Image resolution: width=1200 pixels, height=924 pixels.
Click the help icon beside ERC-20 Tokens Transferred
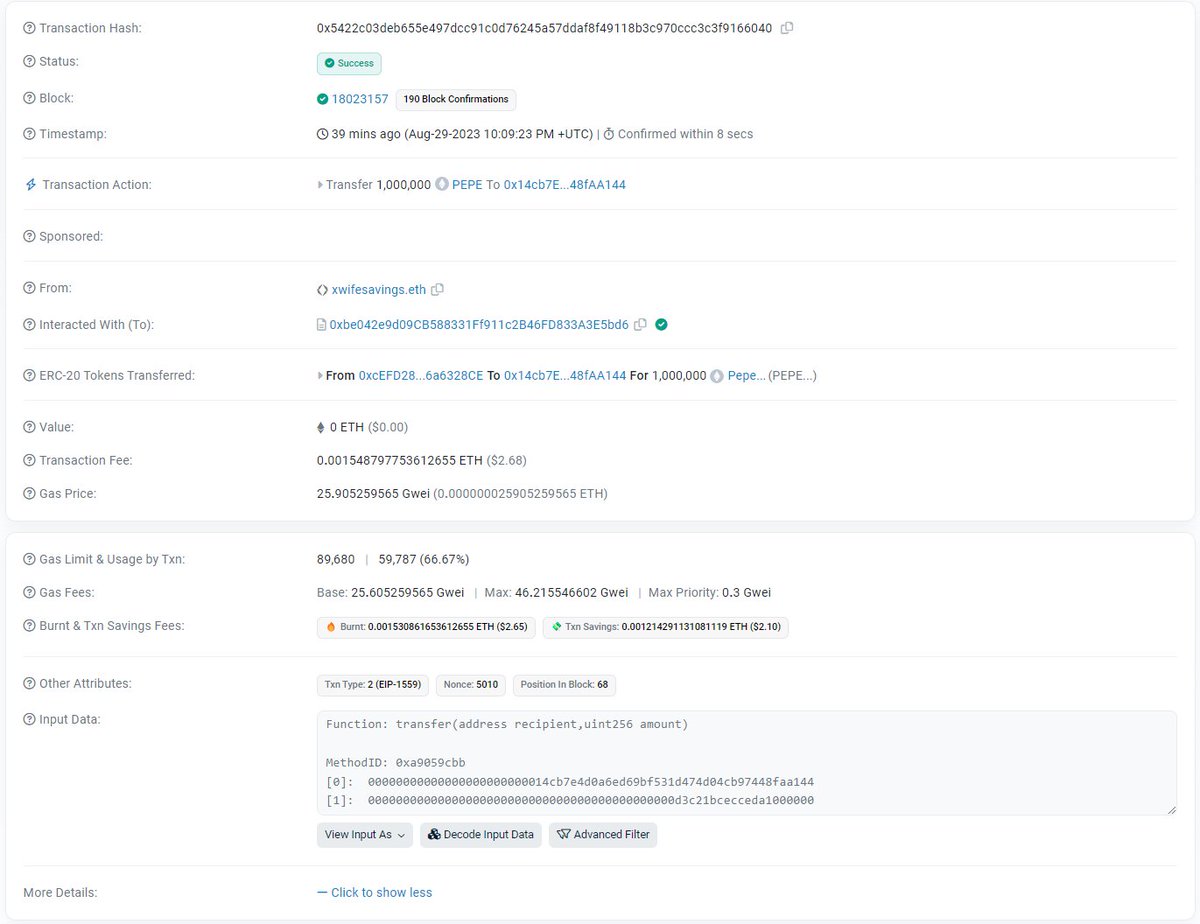pos(29,376)
